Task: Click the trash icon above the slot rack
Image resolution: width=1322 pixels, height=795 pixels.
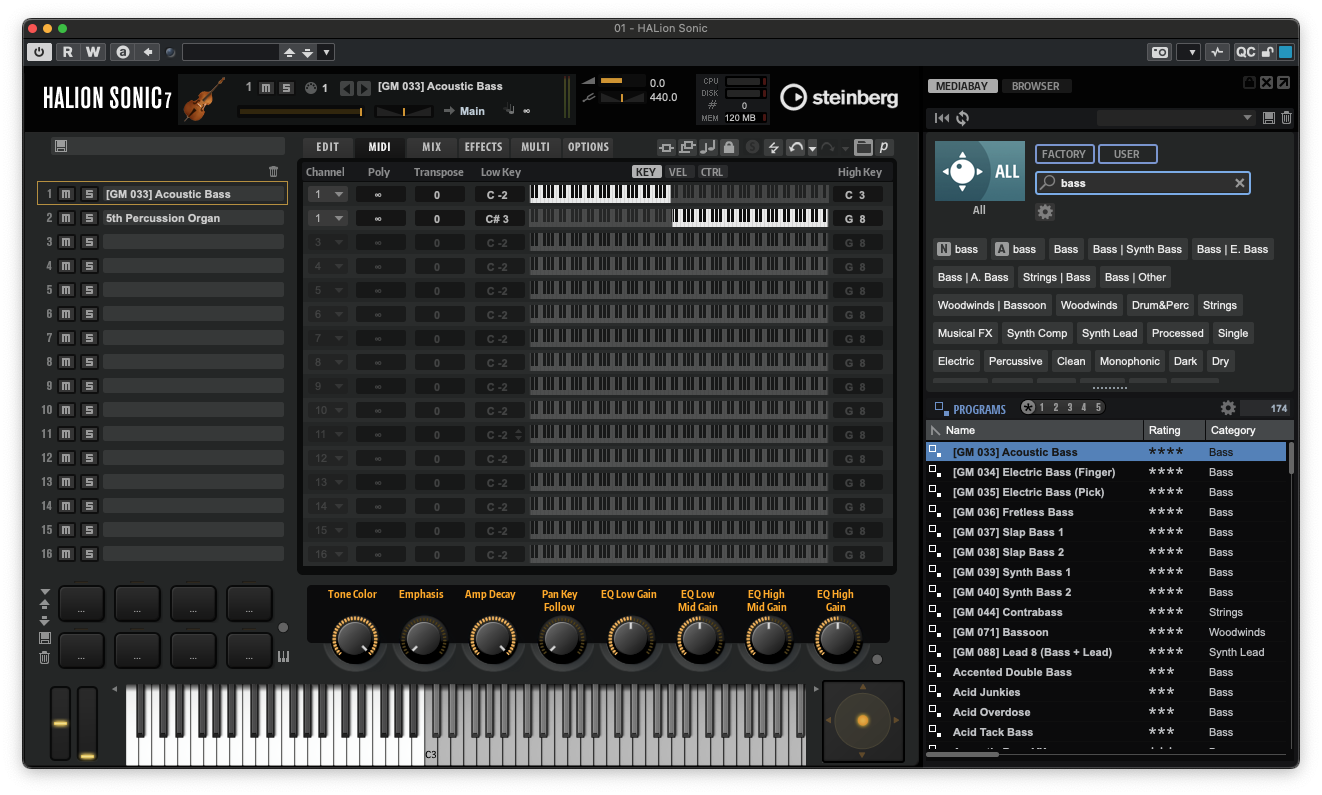Action: 274,171
